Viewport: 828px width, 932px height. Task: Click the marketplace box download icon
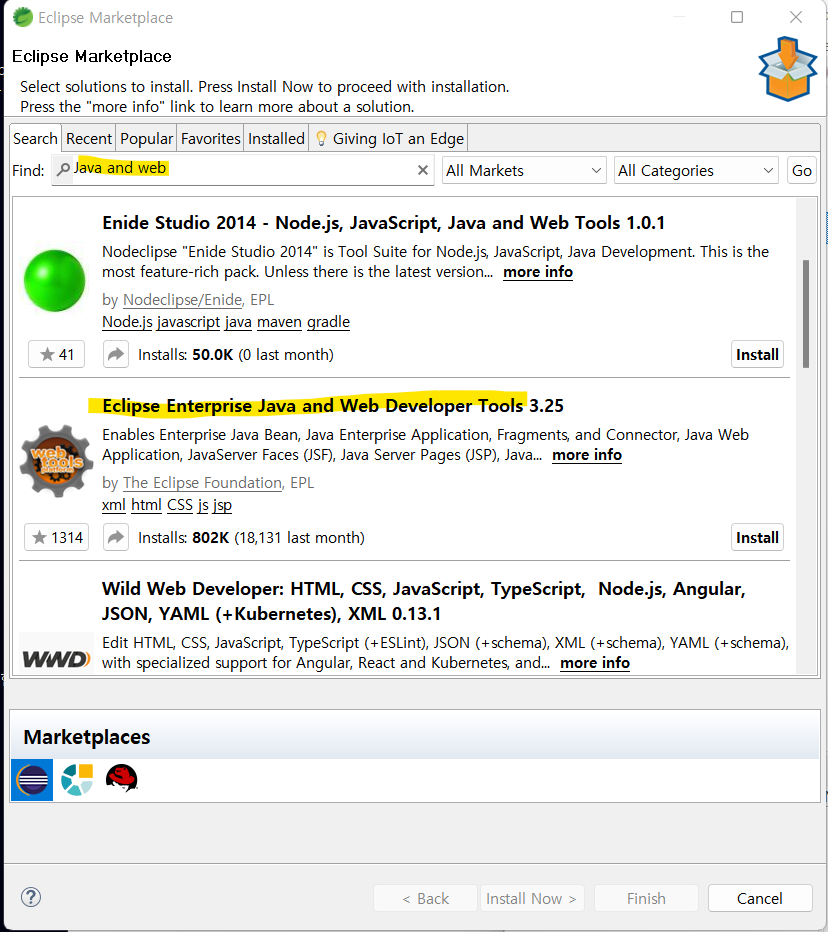click(788, 69)
